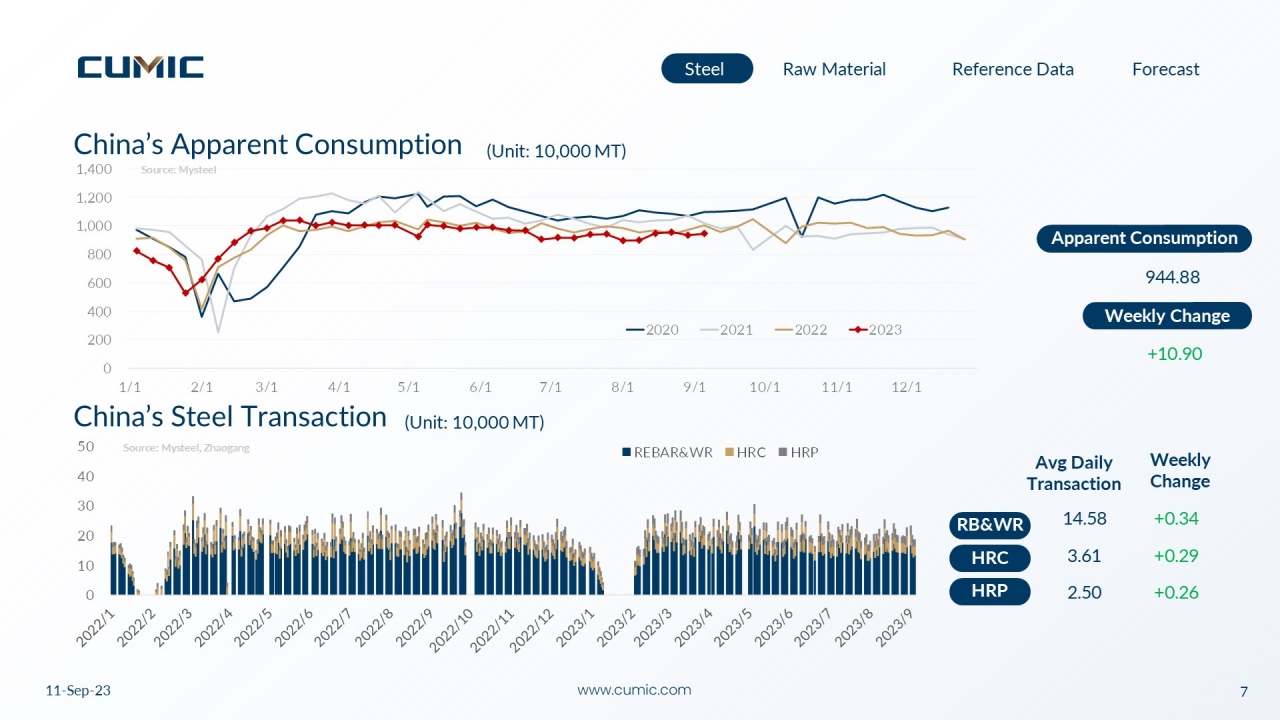Switch to the Reference Data tab
The image size is (1280, 720).
click(1012, 69)
